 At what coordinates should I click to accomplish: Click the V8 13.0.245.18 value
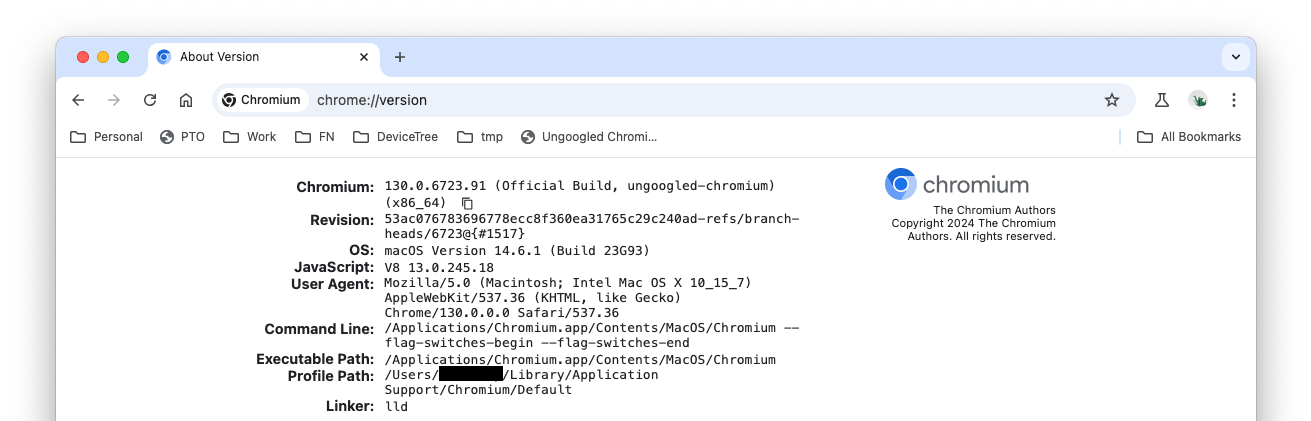pos(439,268)
